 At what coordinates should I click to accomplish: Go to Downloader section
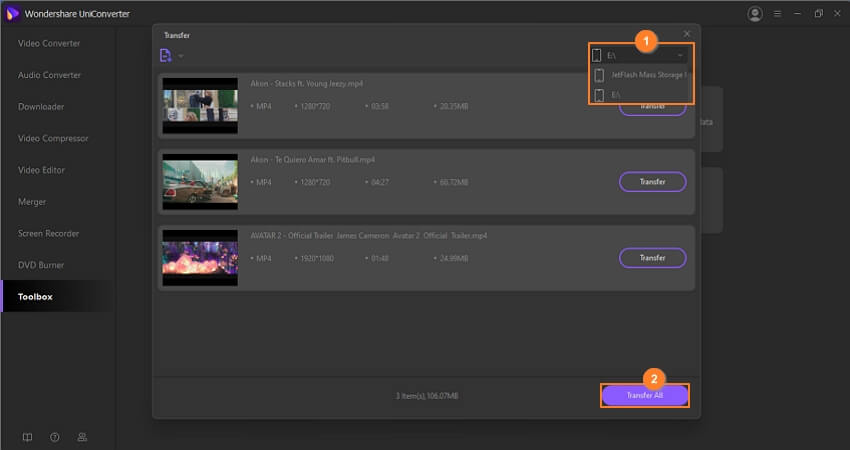tap(41, 107)
